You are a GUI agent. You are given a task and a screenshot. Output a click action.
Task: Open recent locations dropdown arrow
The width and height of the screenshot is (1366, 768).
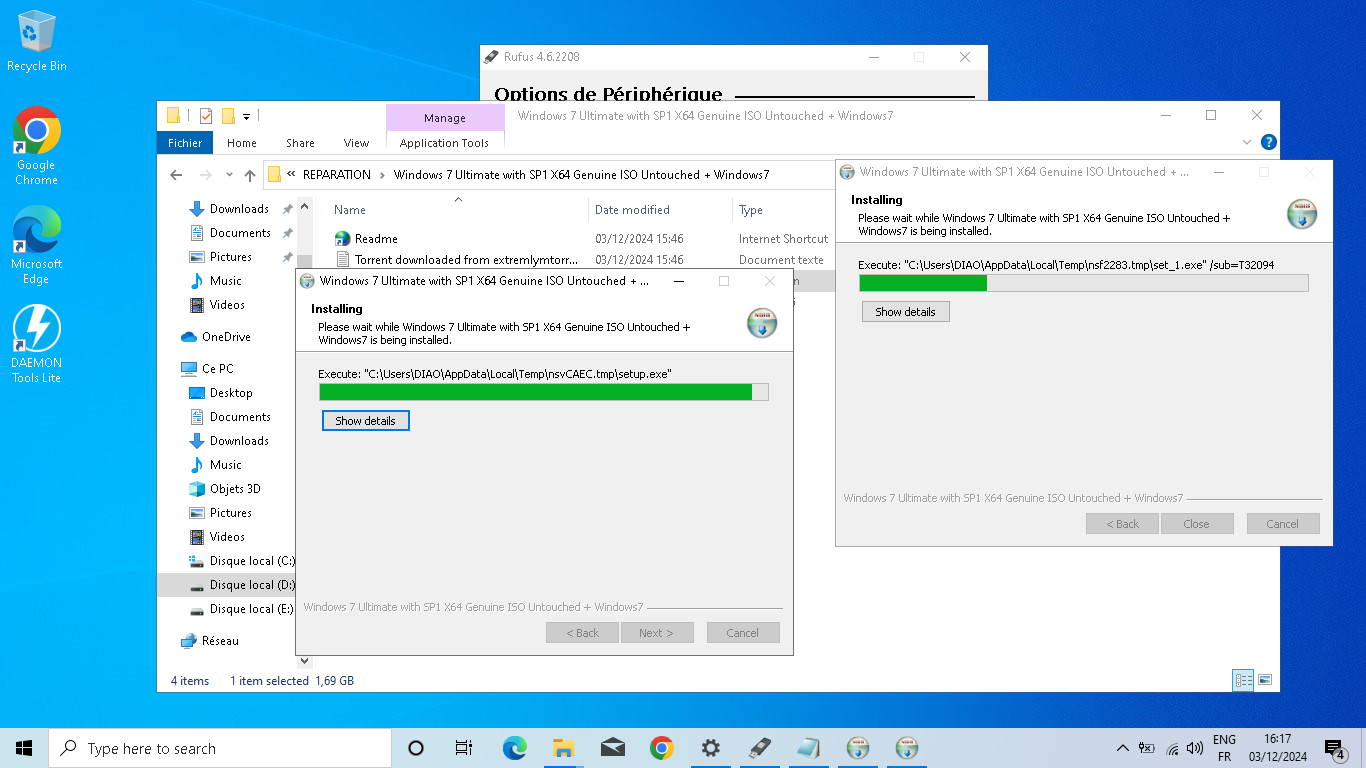pos(227,175)
